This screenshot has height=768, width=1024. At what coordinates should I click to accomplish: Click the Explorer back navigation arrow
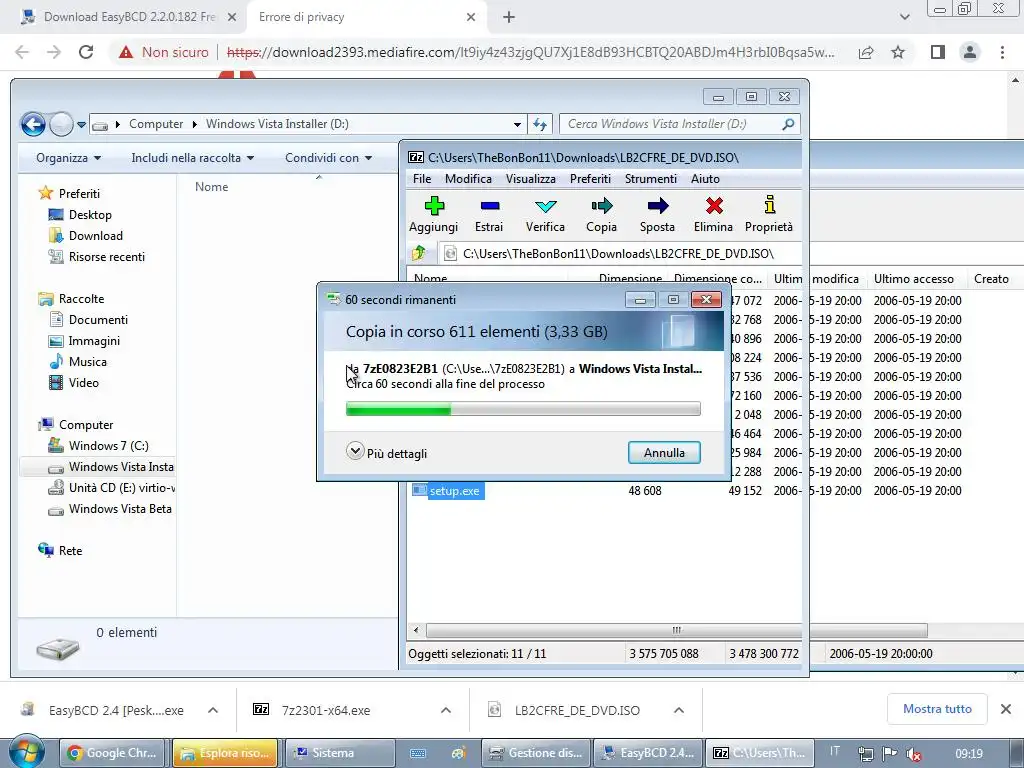tap(33, 123)
